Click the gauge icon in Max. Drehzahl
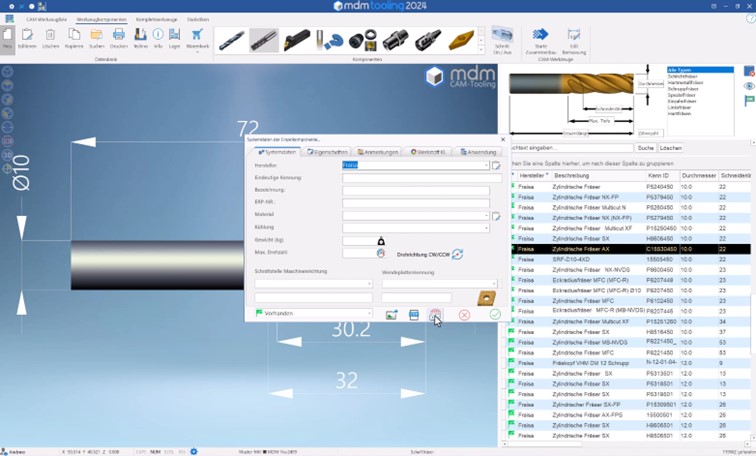Viewport: 756px width, 456px height. point(381,253)
